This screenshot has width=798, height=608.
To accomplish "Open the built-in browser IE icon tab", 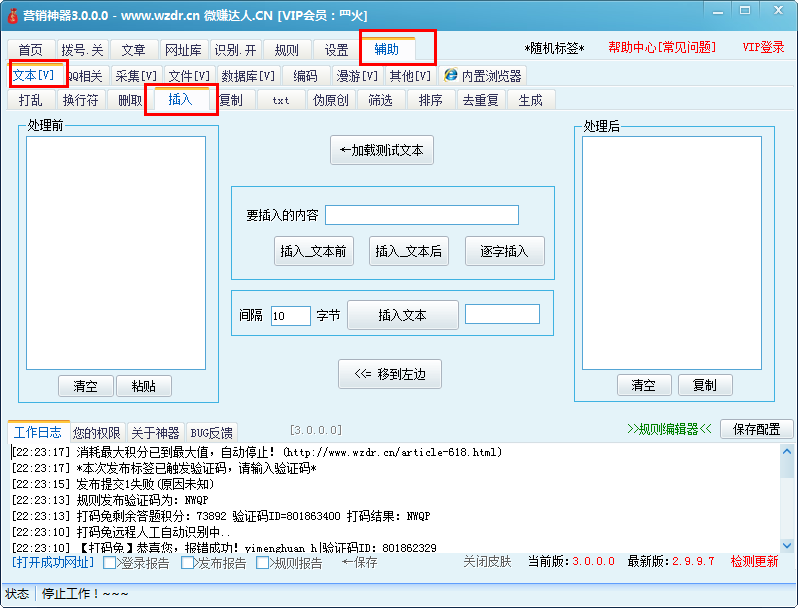I will click(482, 76).
